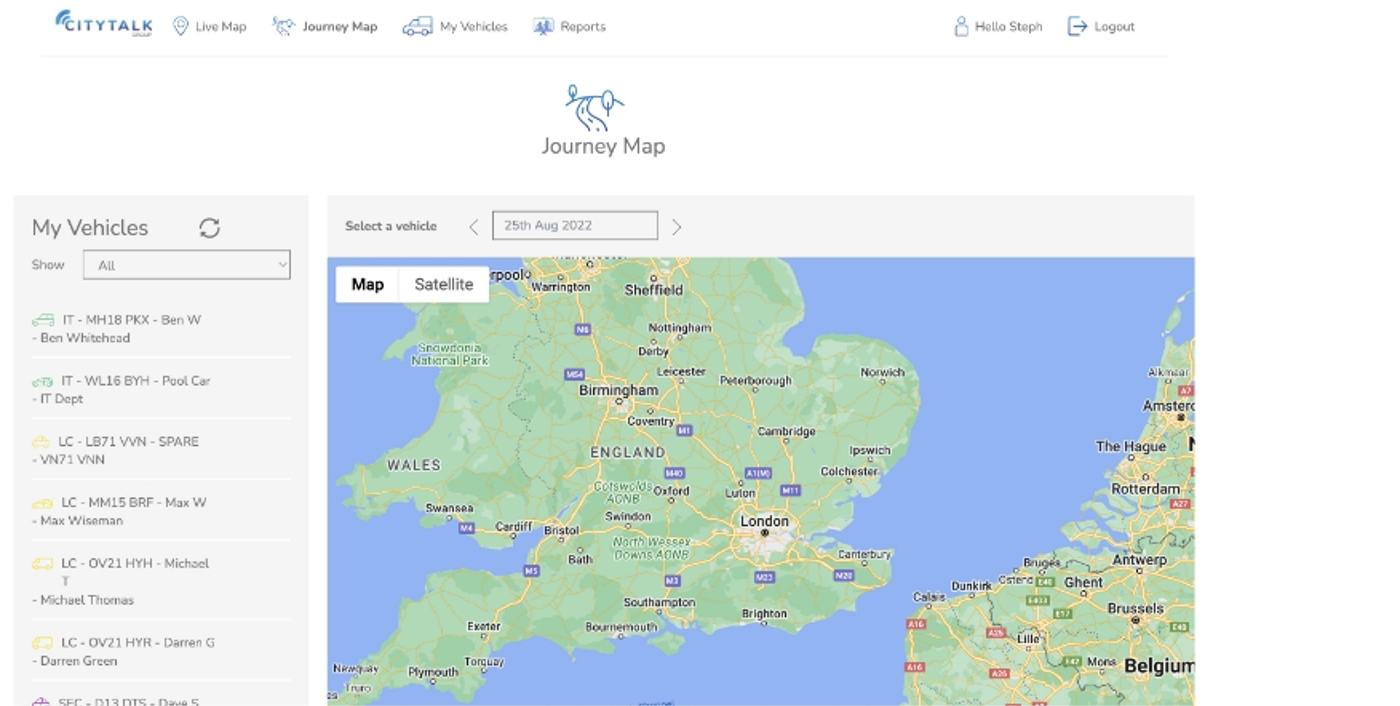Click the CityTalk Group logo
Viewport: 1400px width, 706px height.
[x=104, y=24]
